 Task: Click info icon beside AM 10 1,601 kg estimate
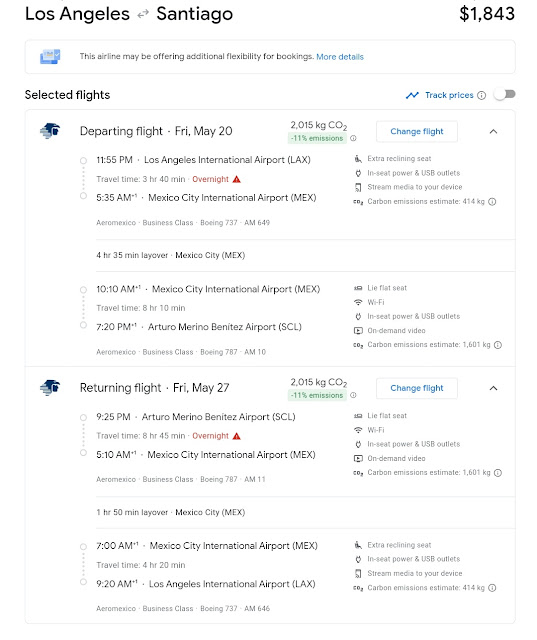(x=498, y=345)
